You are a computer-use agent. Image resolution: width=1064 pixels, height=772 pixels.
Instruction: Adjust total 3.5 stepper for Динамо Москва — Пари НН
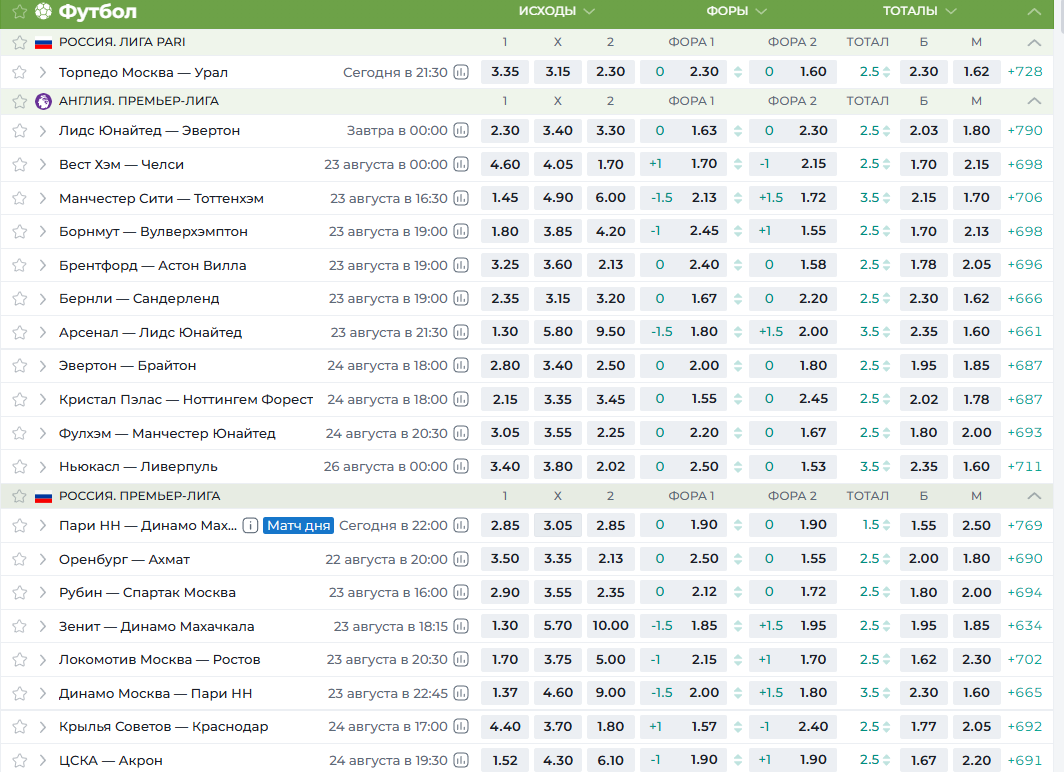pyautogui.click(x=886, y=693)
